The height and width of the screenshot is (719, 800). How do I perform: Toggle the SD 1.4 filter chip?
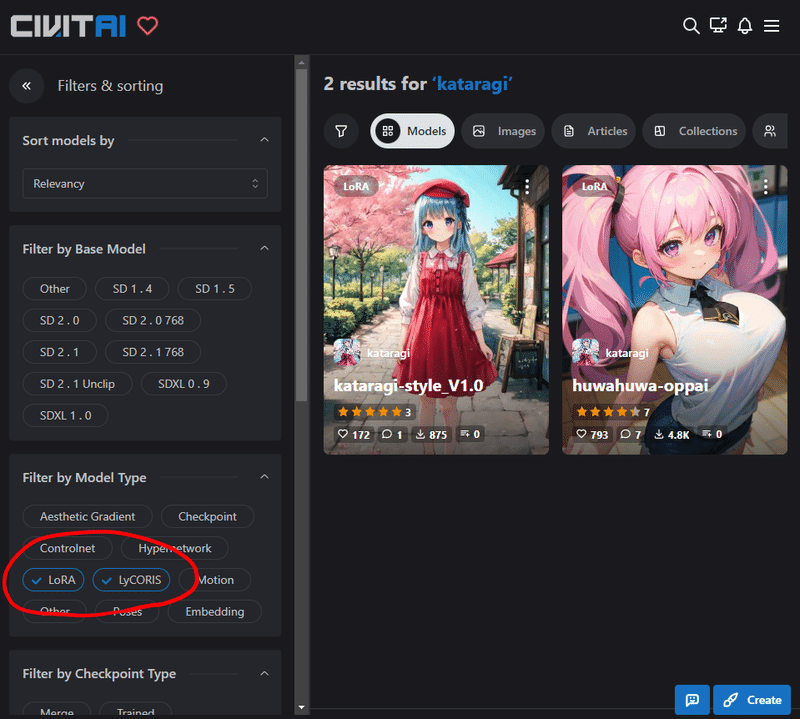(x=132, y=289)
